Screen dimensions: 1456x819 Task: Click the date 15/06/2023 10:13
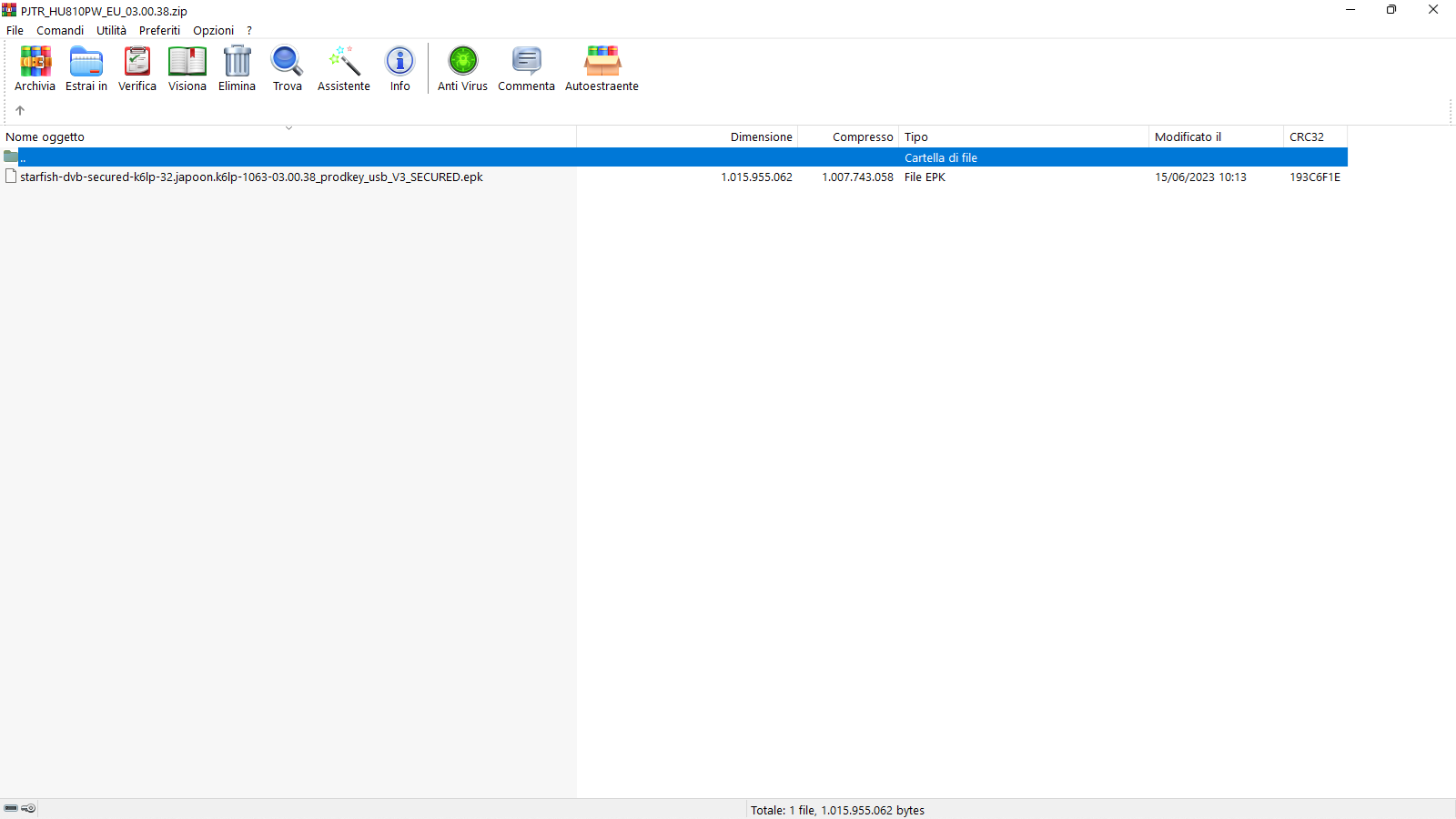1200,177
